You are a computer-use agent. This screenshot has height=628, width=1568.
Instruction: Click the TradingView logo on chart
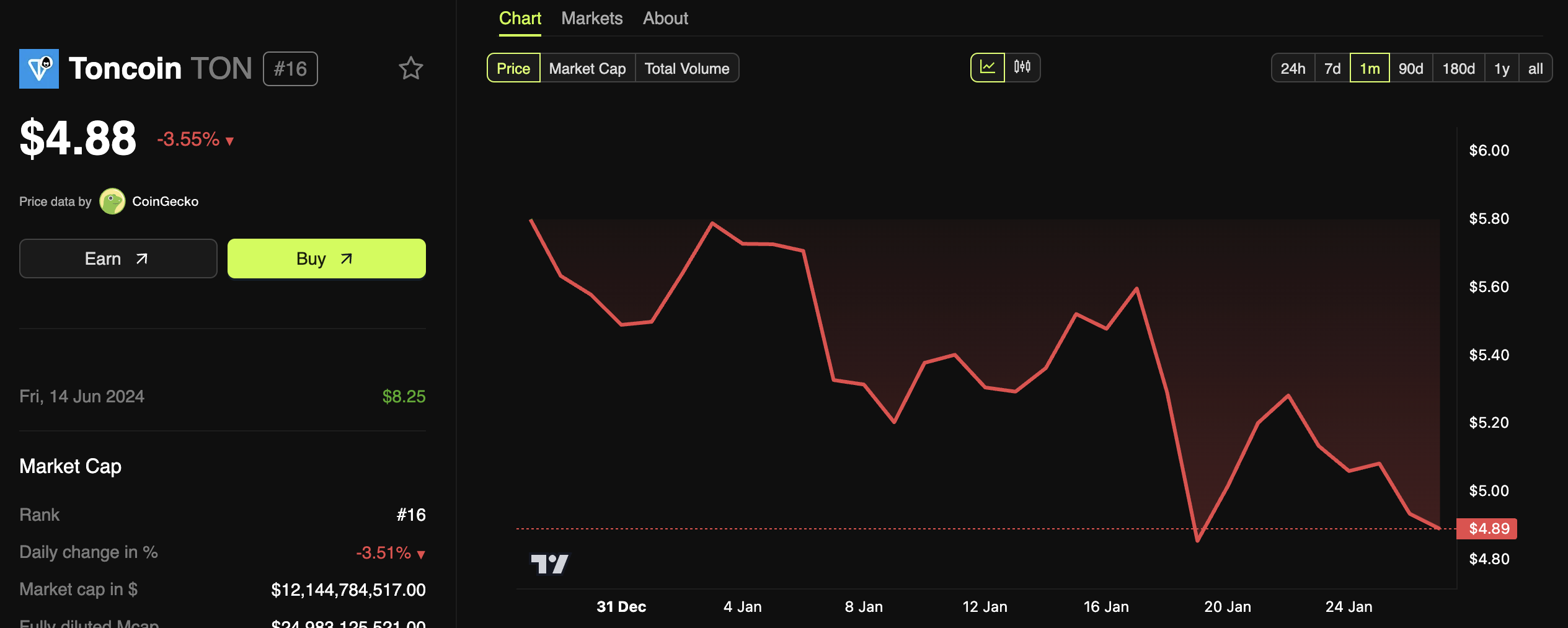549,564
